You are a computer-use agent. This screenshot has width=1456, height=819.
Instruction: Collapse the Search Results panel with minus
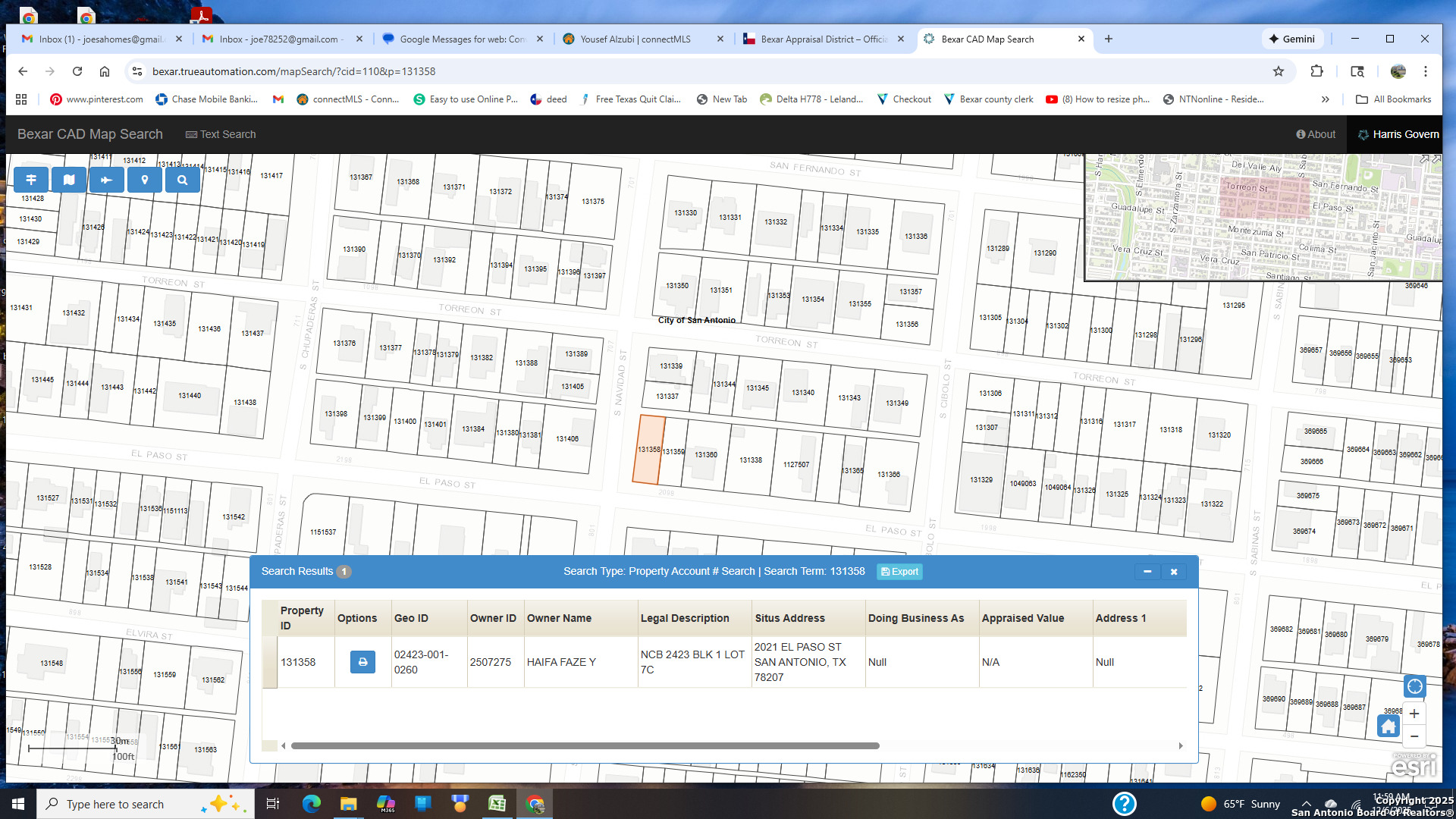(x=1147, y=572)
